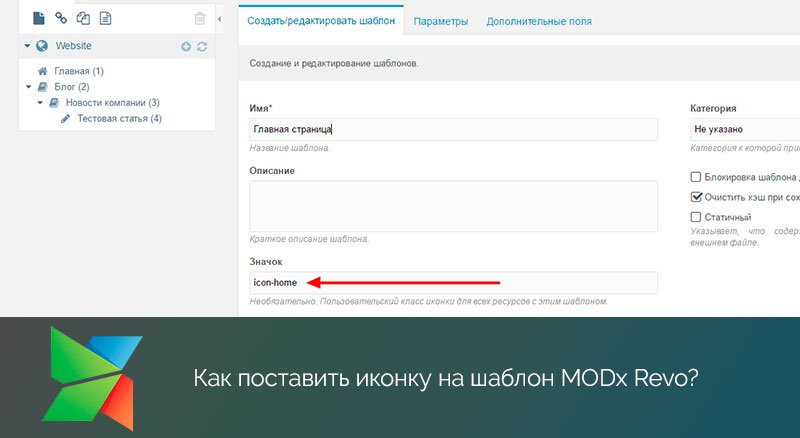The width and height of the screenshot is (800, 438).
Task: Select Тестовая статья (4) resource
Action: (x=119, y=118)
